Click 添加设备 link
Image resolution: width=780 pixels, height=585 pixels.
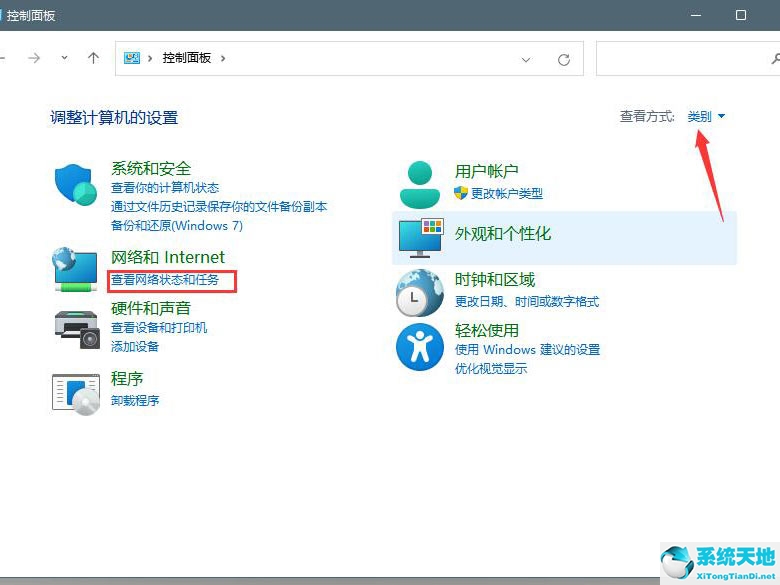tap(134, 346)
